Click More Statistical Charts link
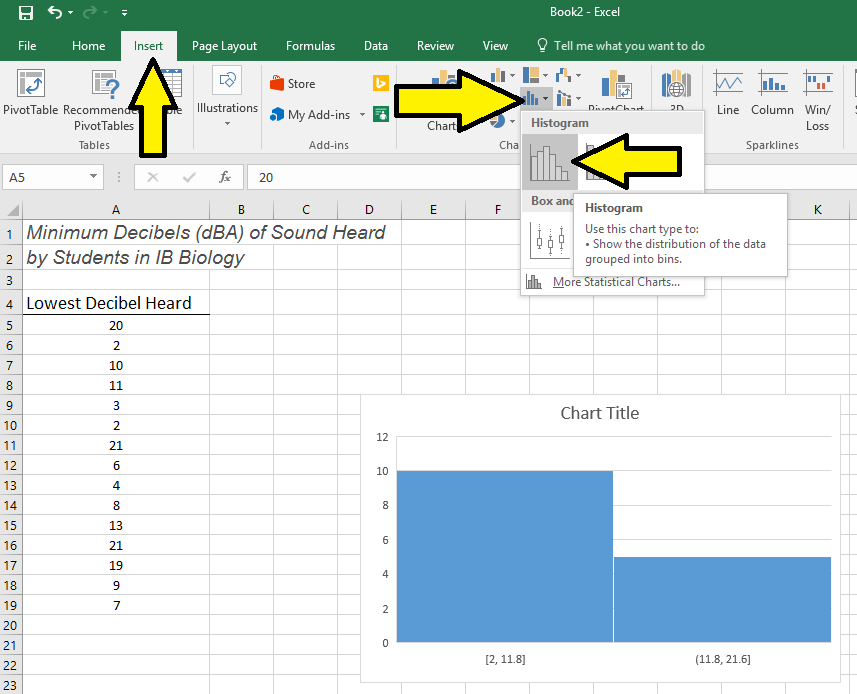This screenshot has width=857, height=694. point(615,282)
